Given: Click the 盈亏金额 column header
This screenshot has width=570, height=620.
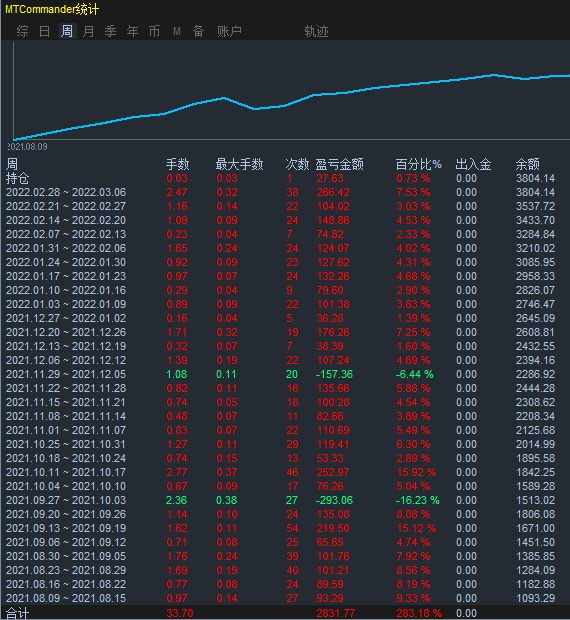Looking at the screenshot, I should click(339, 164).
